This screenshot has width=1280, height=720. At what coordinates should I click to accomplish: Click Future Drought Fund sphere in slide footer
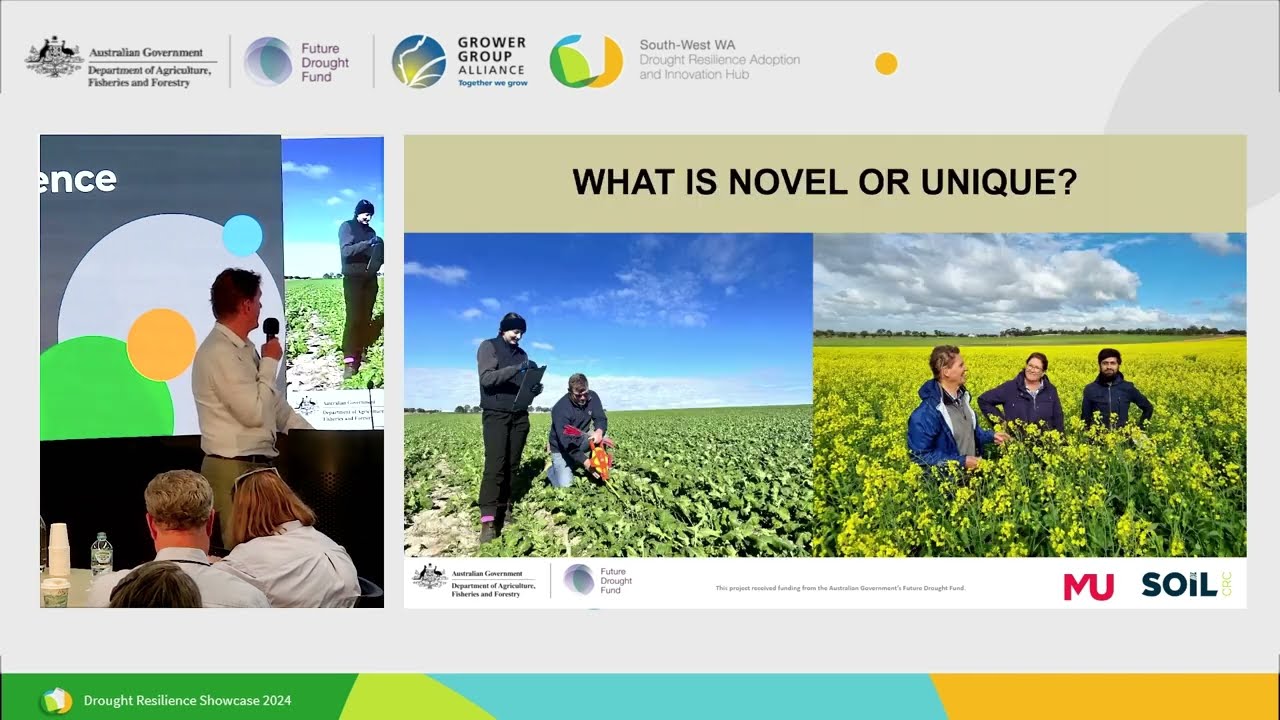tap(578, 580)
